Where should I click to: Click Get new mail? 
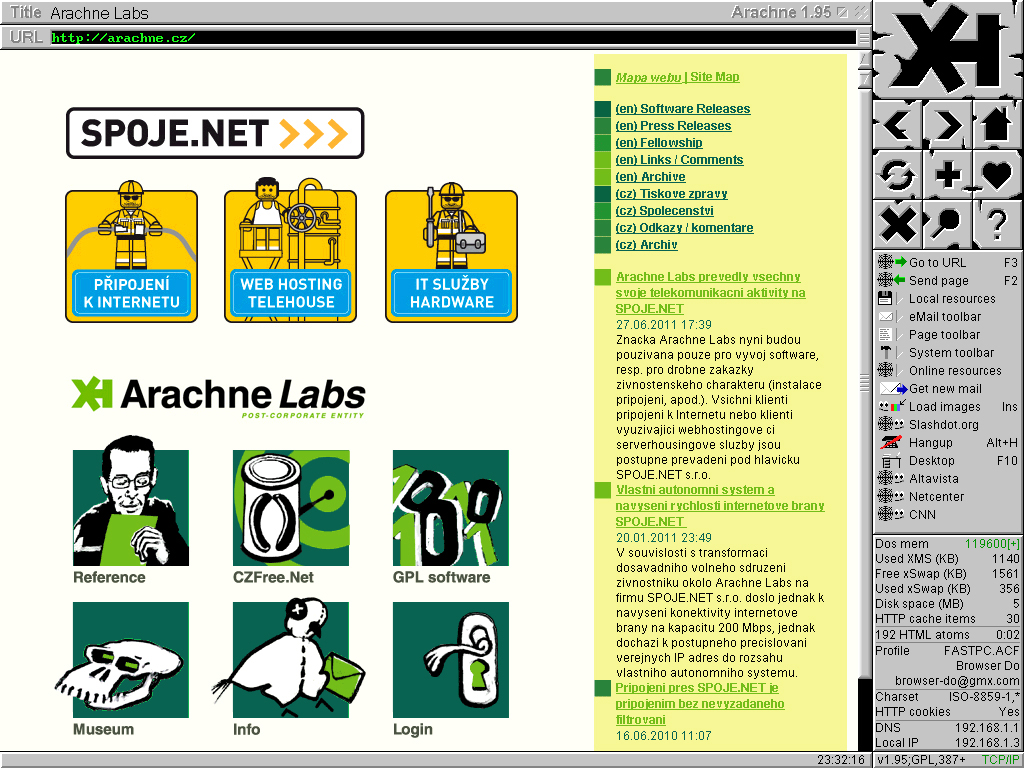(x=948, y=389)
